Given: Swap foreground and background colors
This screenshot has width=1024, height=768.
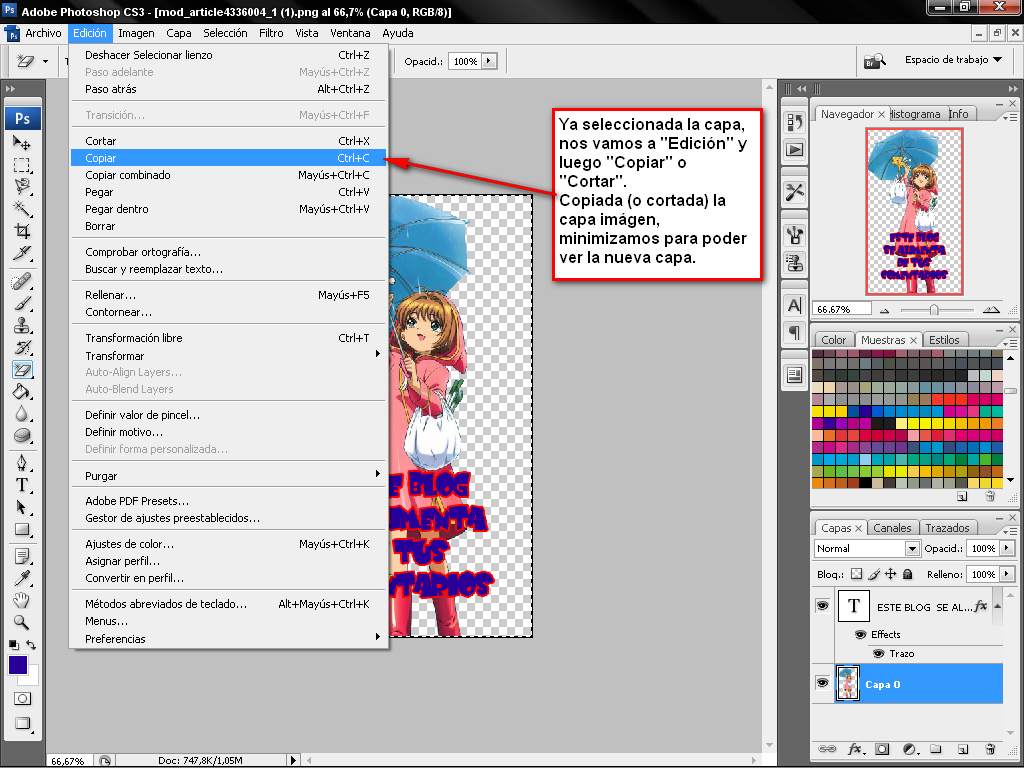Looking at the screenshot, I should [x=31, y=645].
